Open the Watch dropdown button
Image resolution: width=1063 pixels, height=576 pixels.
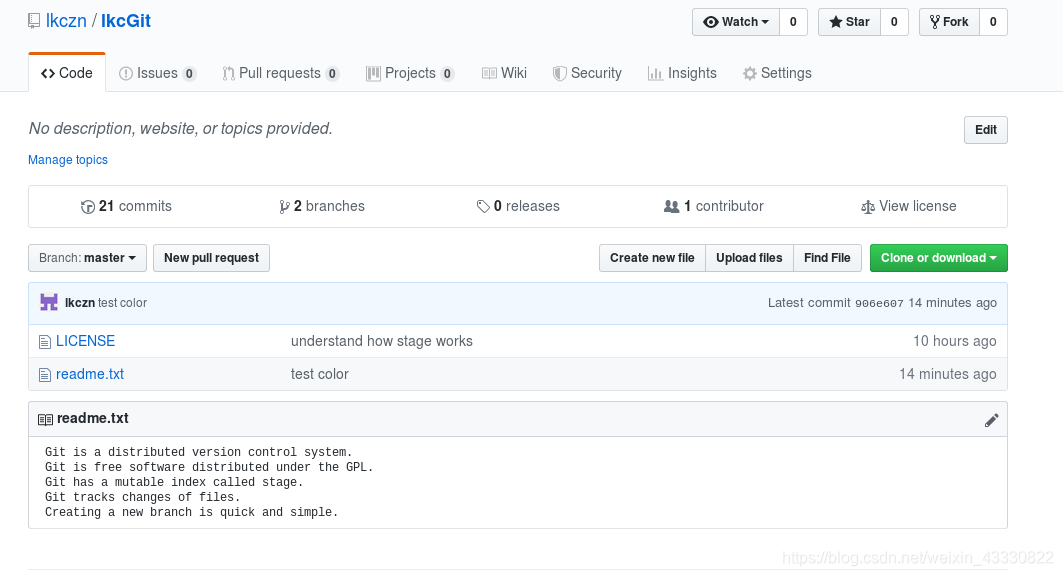tap(736, 22)
